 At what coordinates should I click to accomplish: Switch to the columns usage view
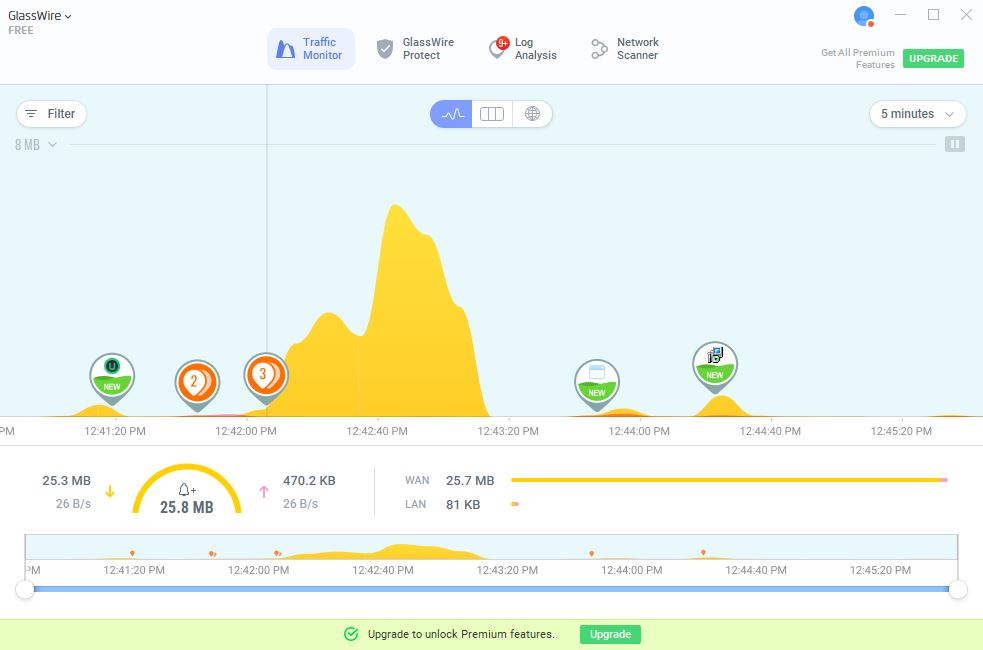click(492, 114)
